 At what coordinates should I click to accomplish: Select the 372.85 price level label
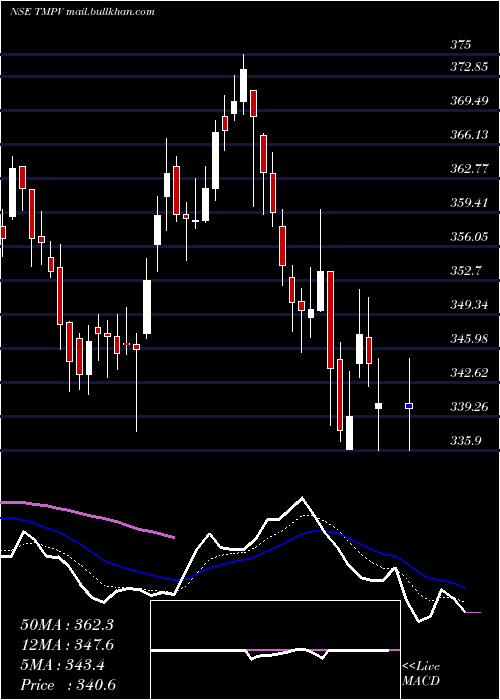point(469,67)
